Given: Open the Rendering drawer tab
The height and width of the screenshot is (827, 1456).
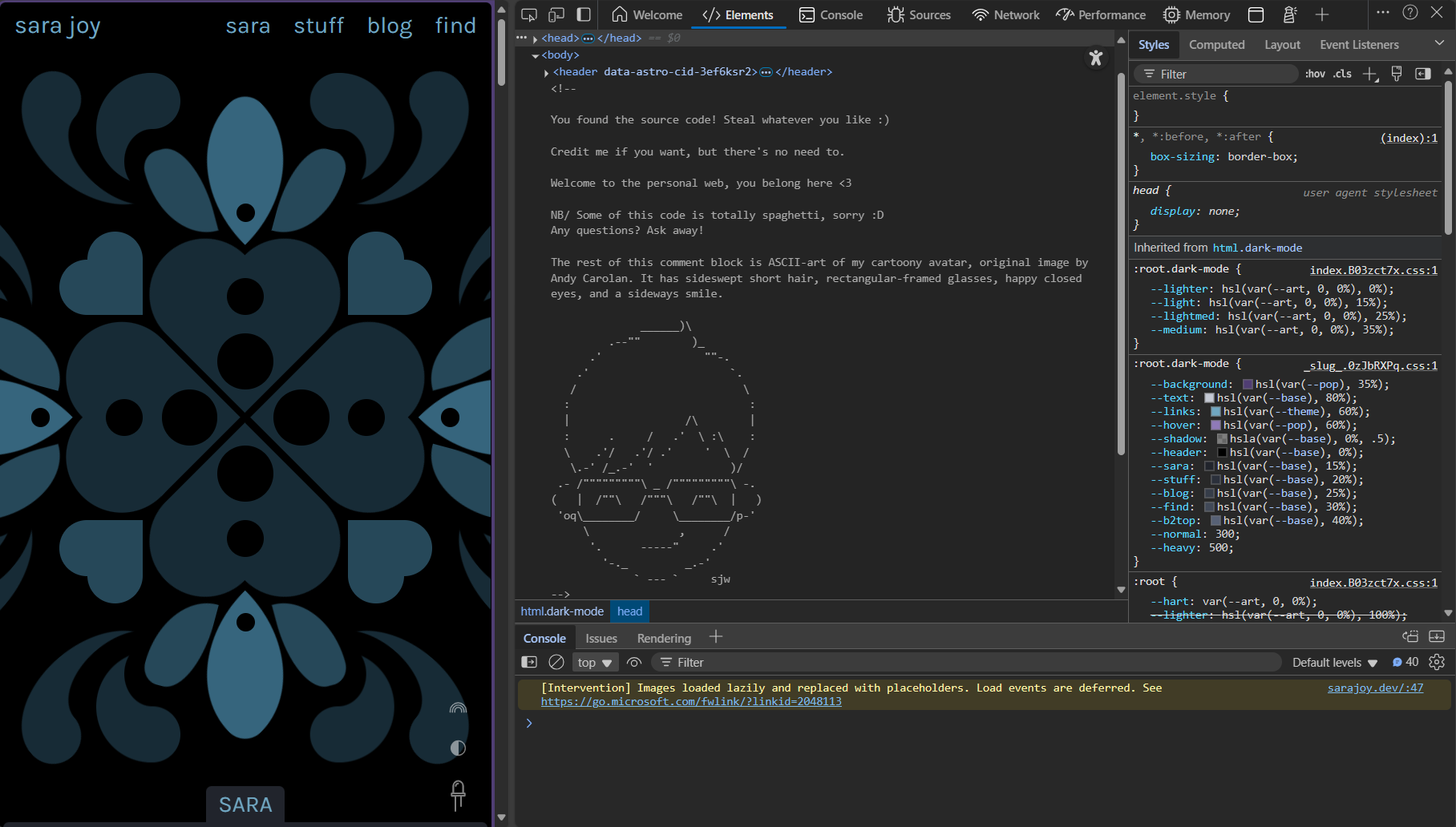Looking at the screenshot, I should (x=664, y=638).
